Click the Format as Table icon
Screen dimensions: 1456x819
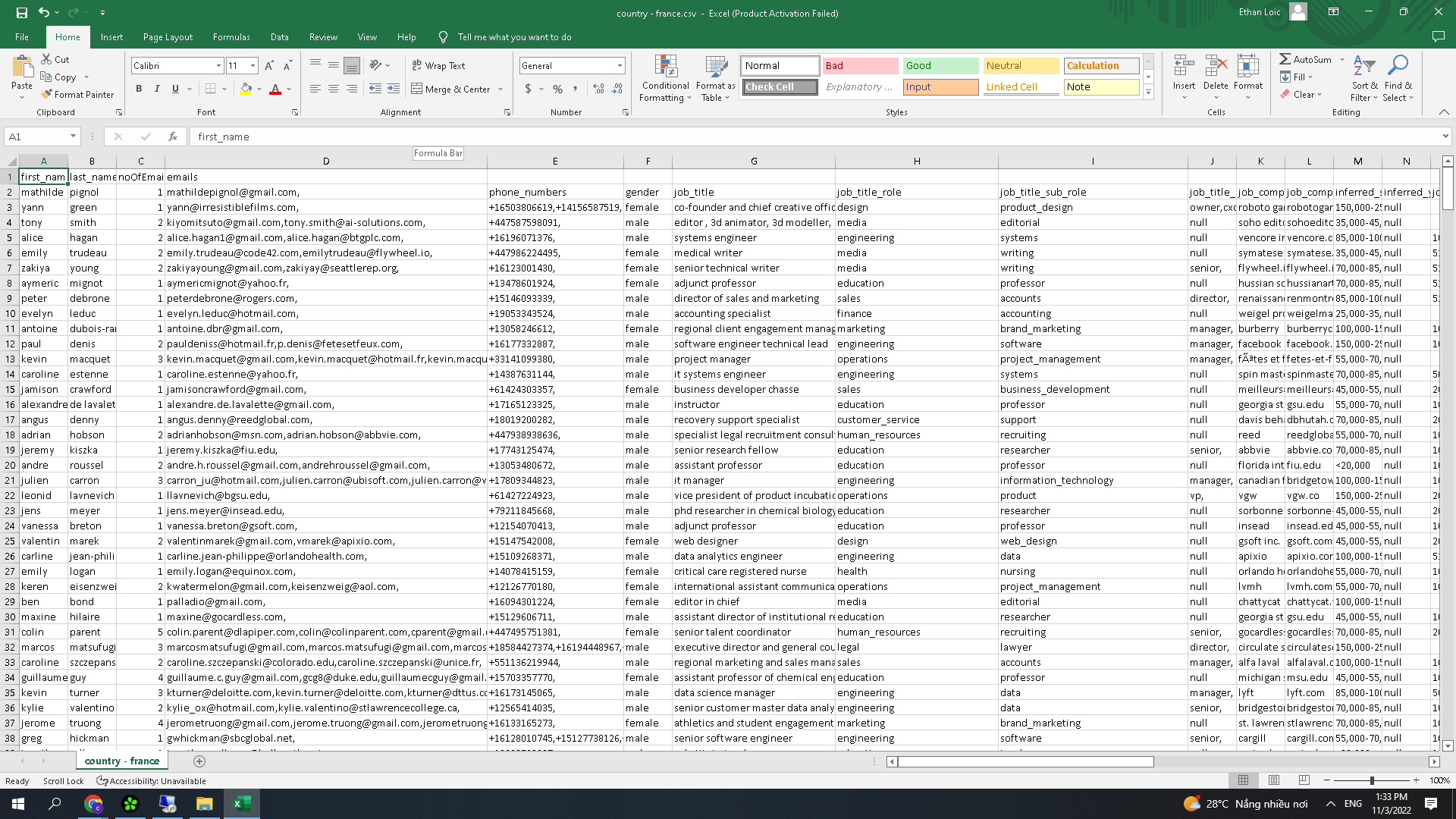[x=716, y=67]
